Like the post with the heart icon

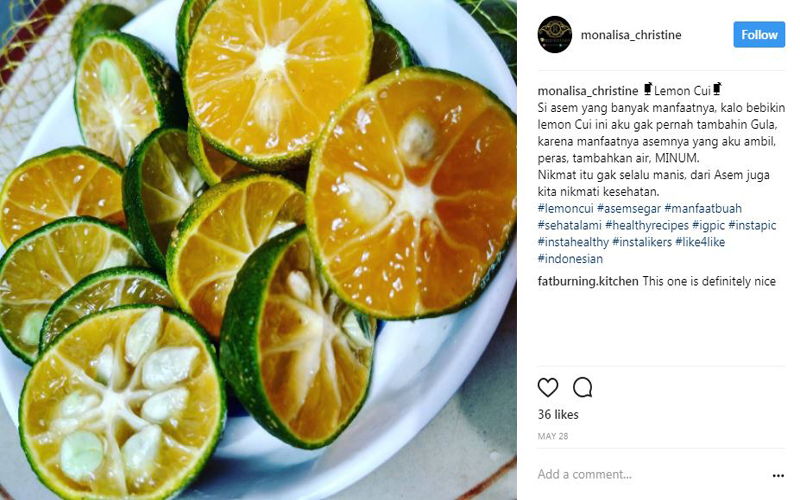(548, 388)
